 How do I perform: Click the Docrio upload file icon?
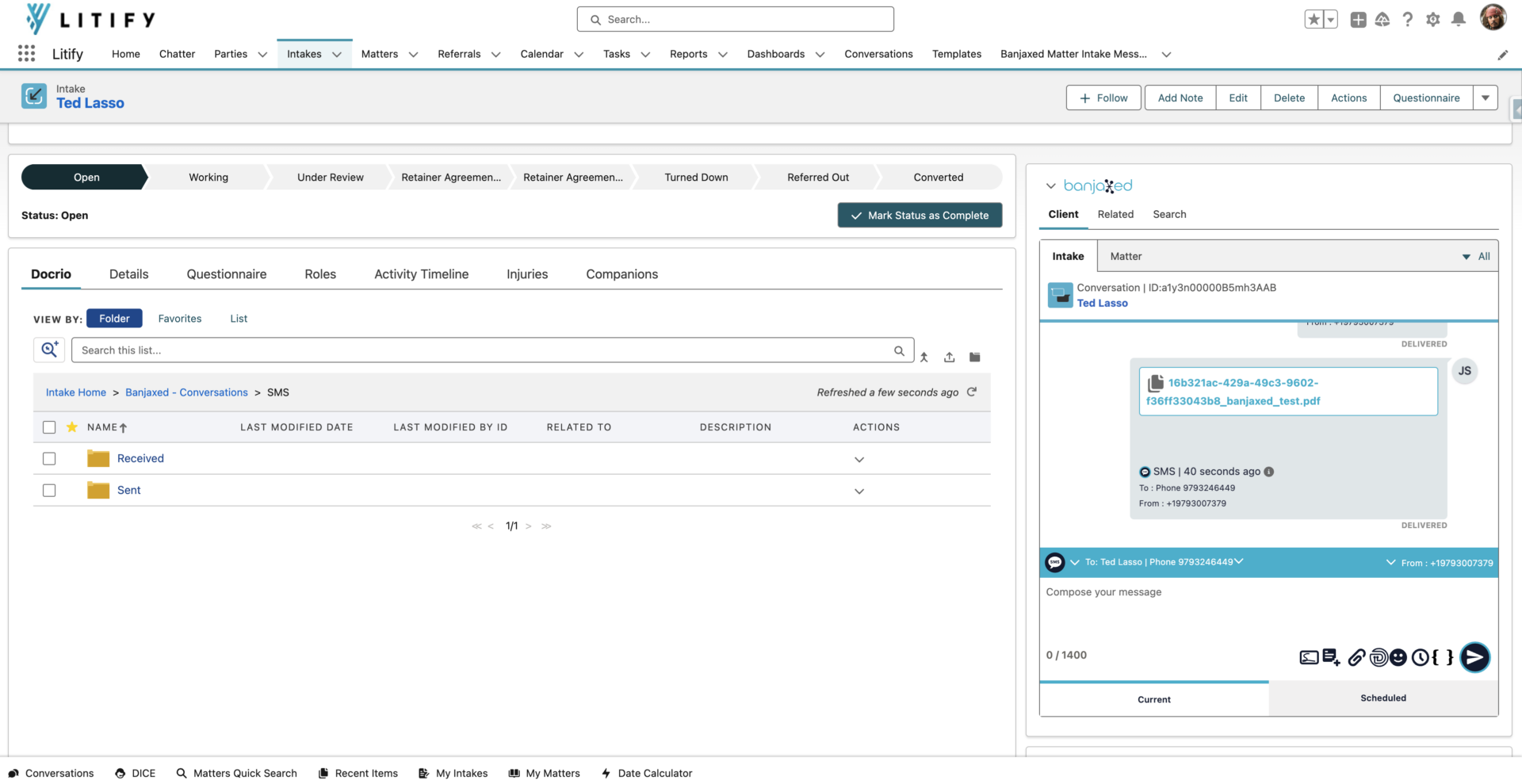[x=950, y=358]
